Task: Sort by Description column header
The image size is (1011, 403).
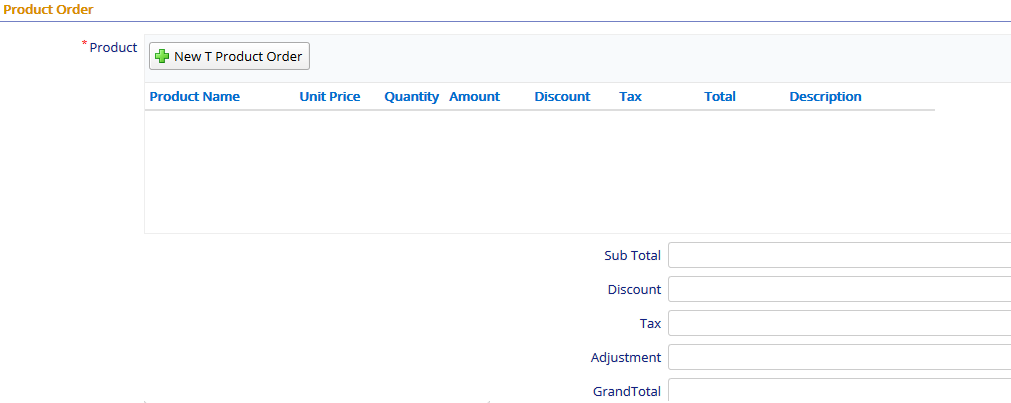Action: coord(825,97)
